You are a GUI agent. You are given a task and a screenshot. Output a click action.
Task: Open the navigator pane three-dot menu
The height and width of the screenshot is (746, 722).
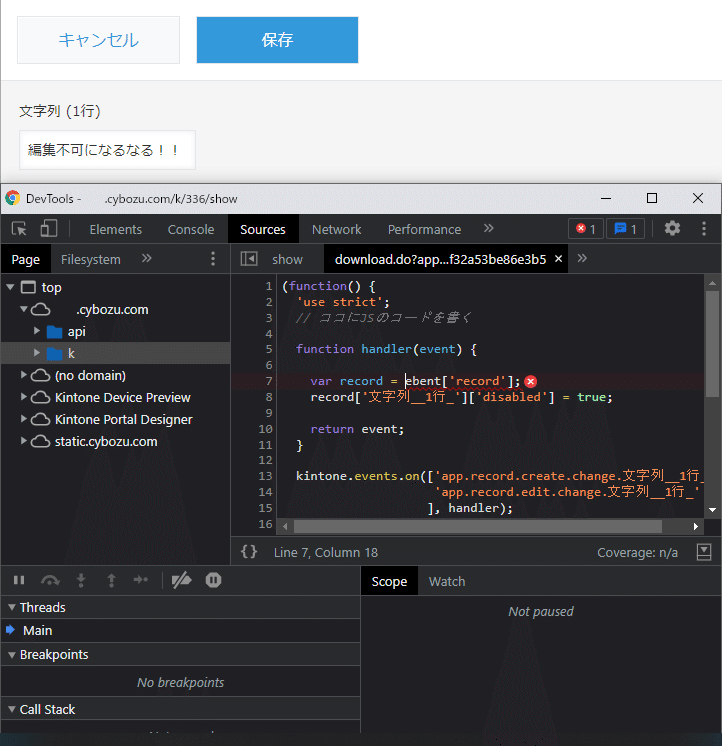(213, 259)
